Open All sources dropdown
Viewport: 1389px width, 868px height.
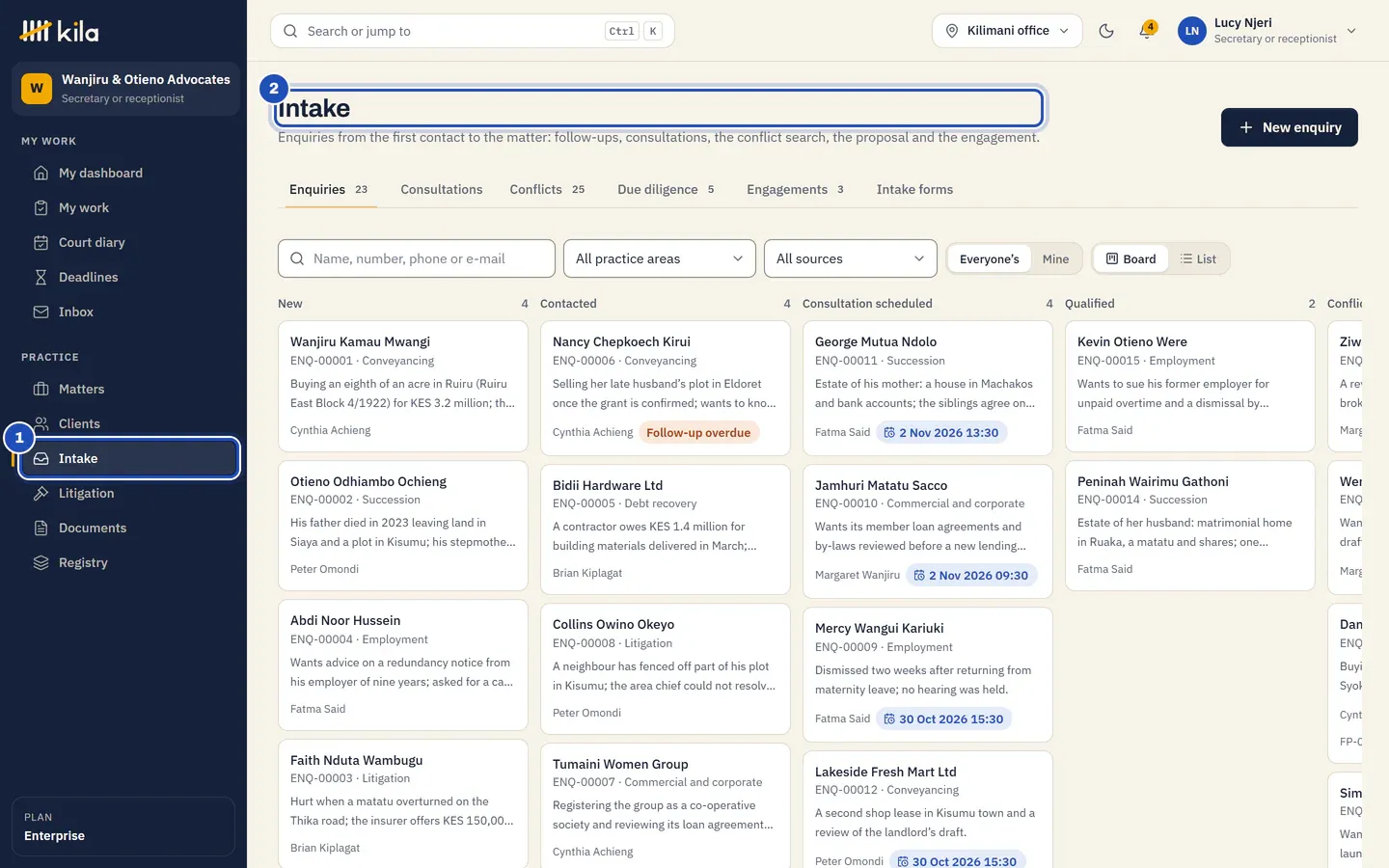851,258
